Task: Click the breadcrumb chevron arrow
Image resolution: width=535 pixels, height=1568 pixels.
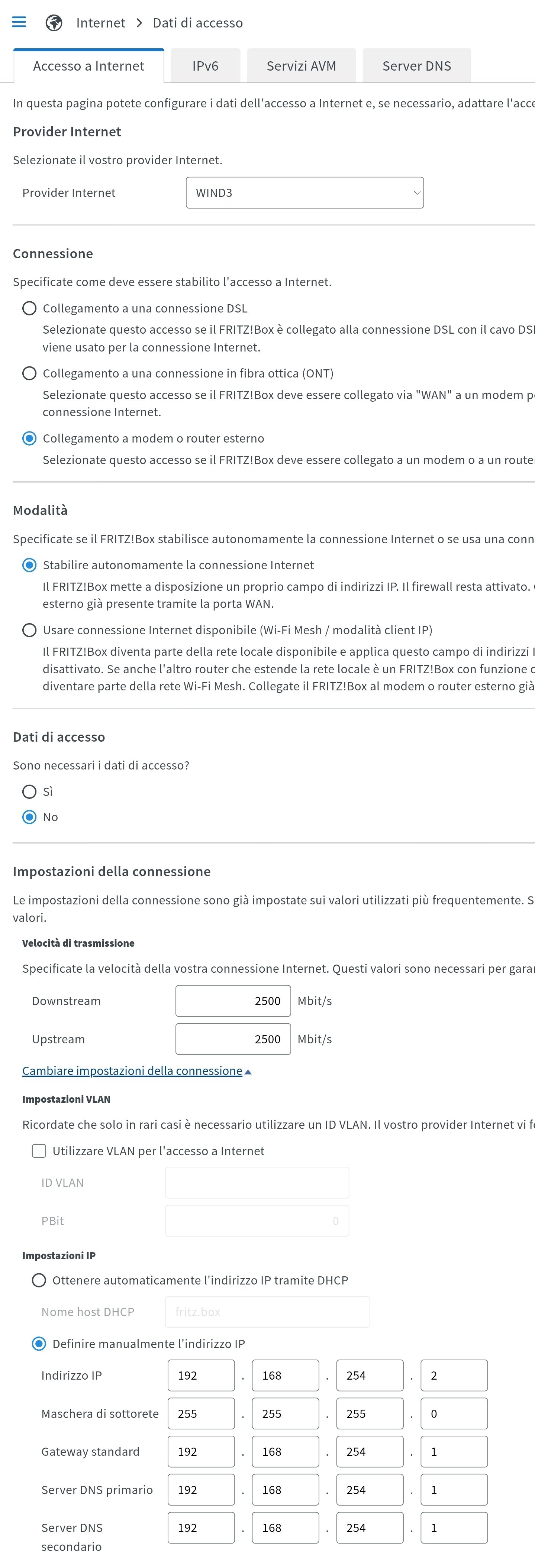Action: [139, 23]
